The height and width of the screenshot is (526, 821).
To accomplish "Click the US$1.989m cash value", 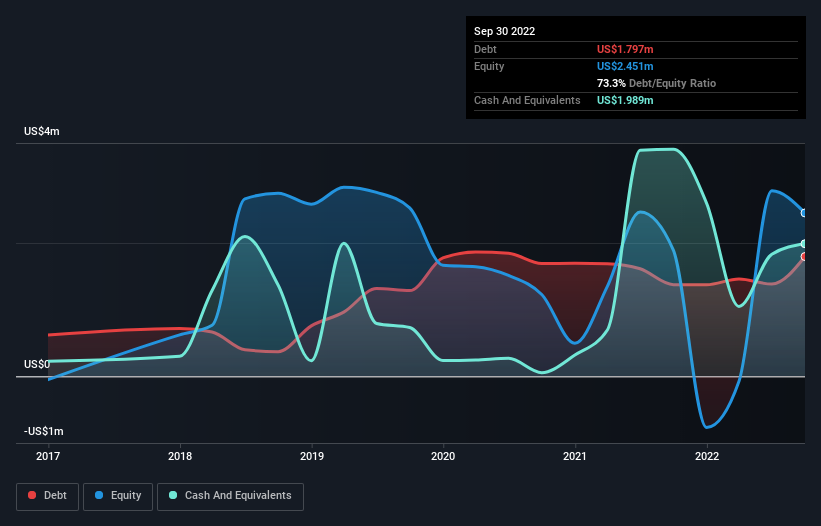I will pos(625,100).
